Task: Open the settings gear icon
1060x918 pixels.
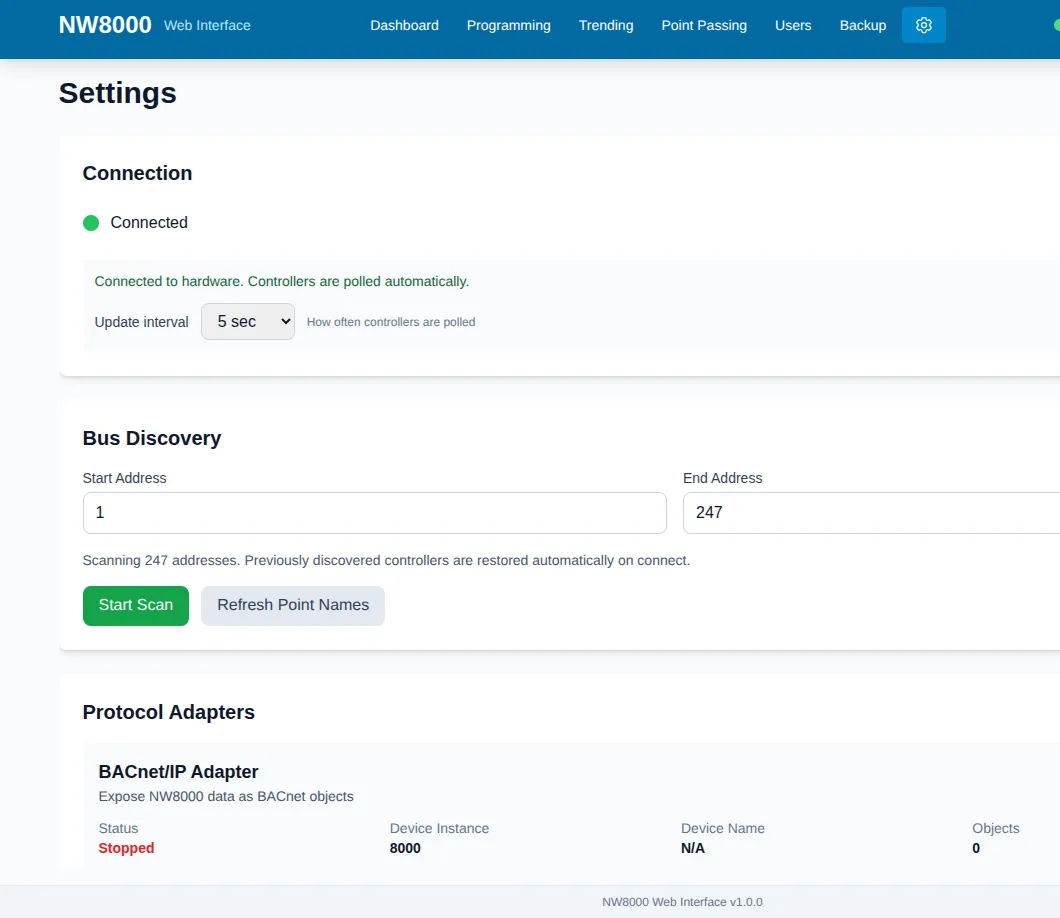Action: [x=923, y=25]
